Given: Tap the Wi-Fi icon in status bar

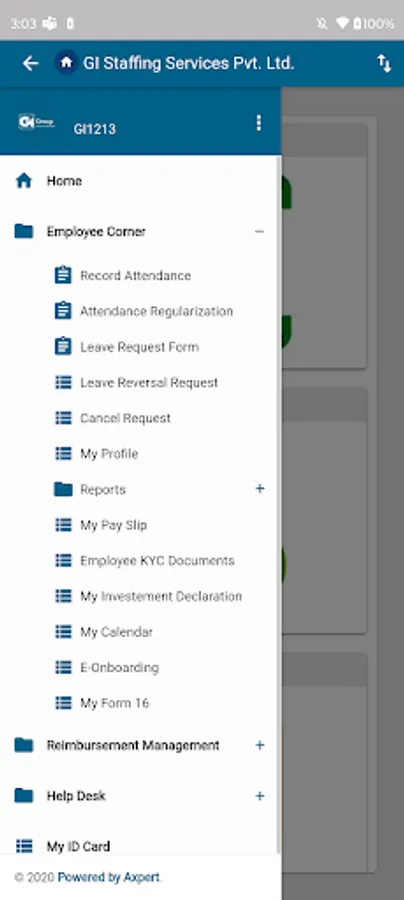Looking at the screenshot, I should coord(343,24).
